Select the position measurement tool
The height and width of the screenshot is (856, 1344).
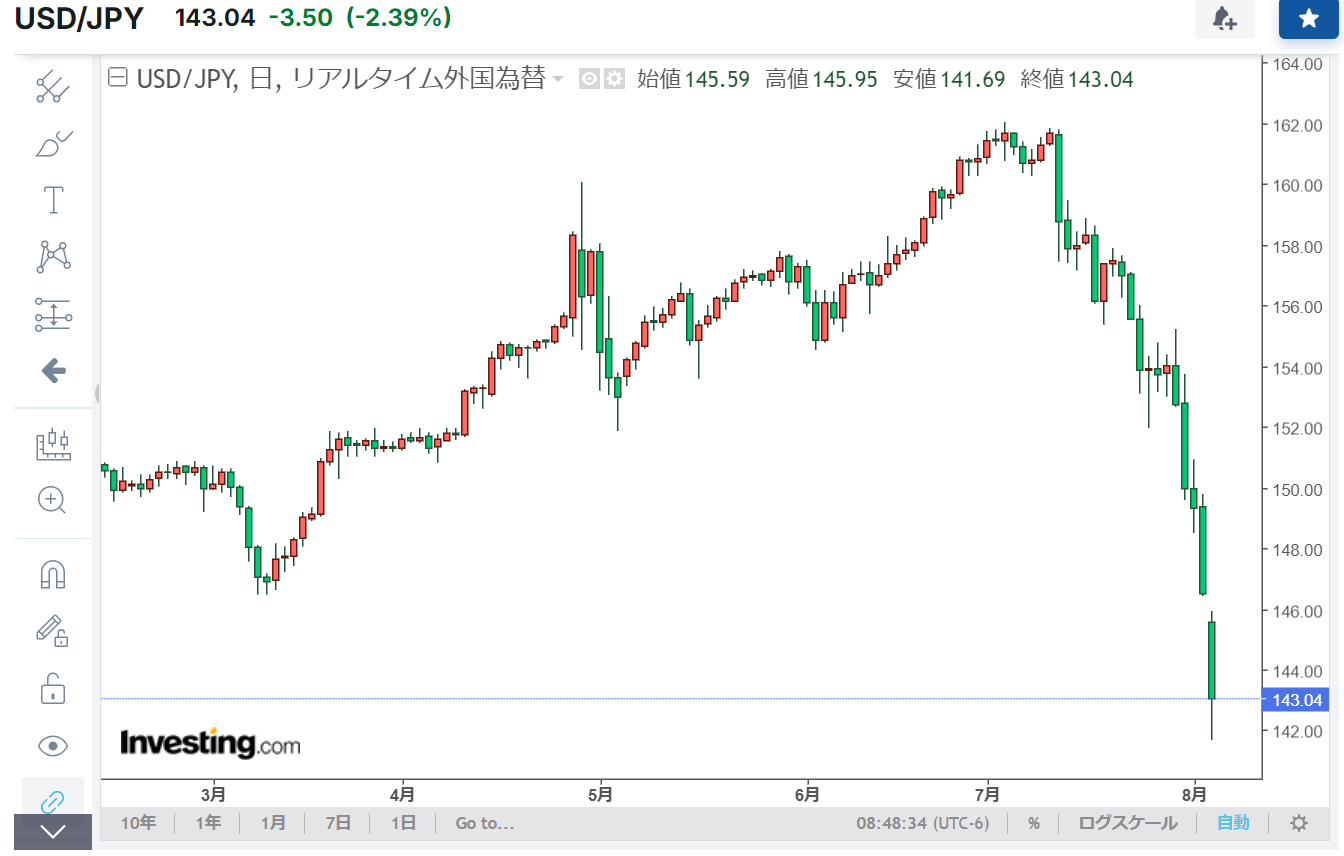[x=52, y=314]
